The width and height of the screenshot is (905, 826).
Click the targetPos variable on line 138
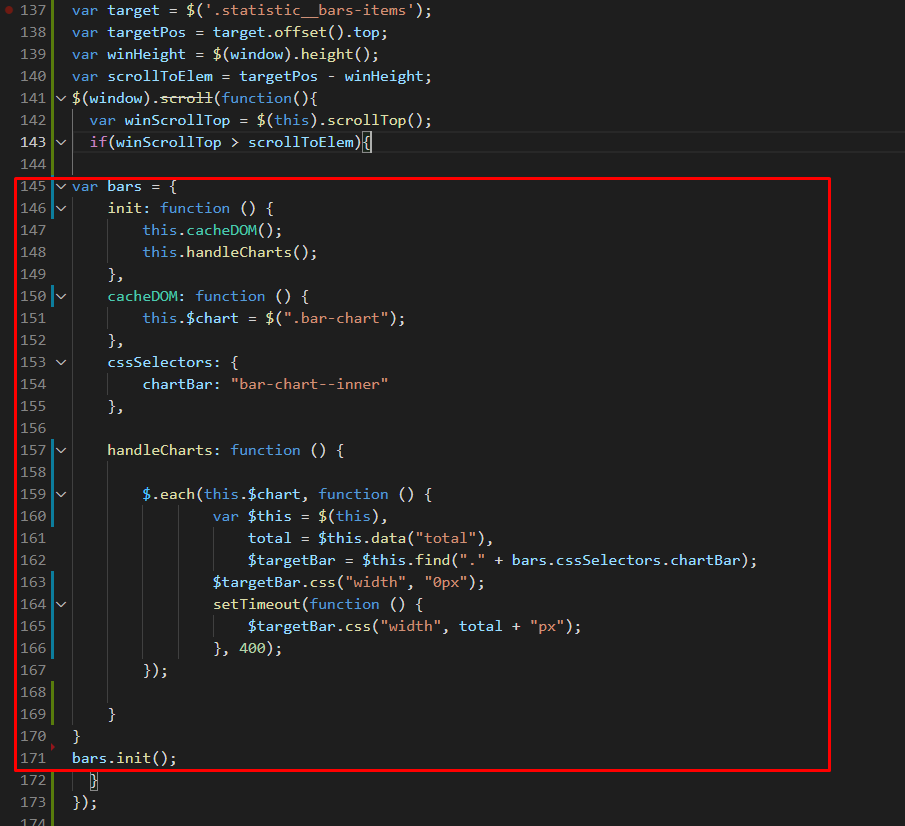[147, 32]
